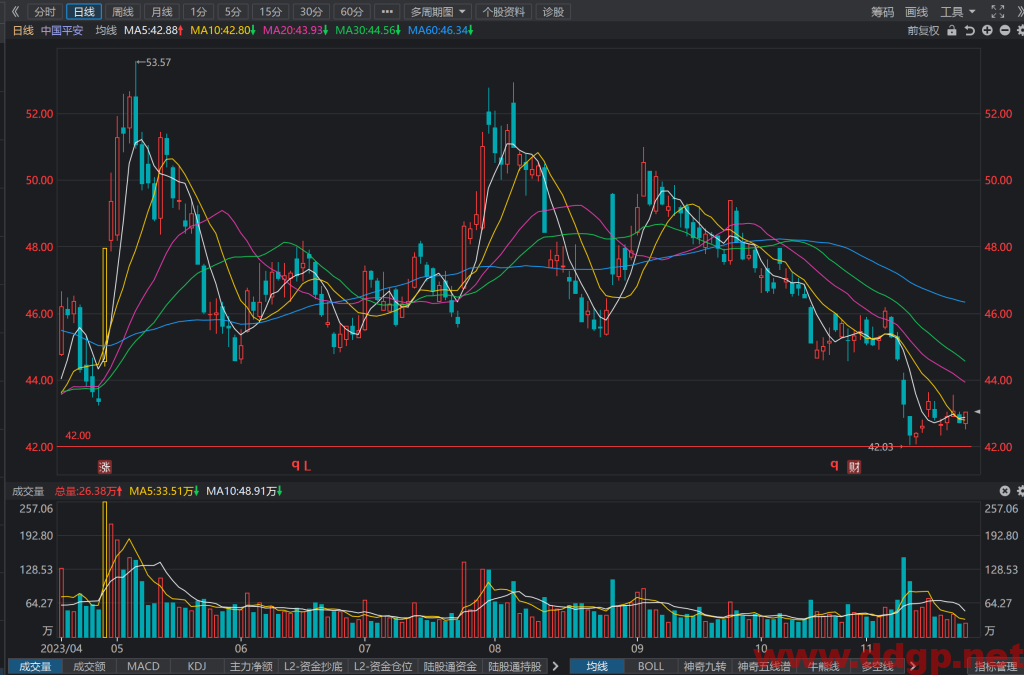Select BOLL main indicator tab

coord(650,667)
